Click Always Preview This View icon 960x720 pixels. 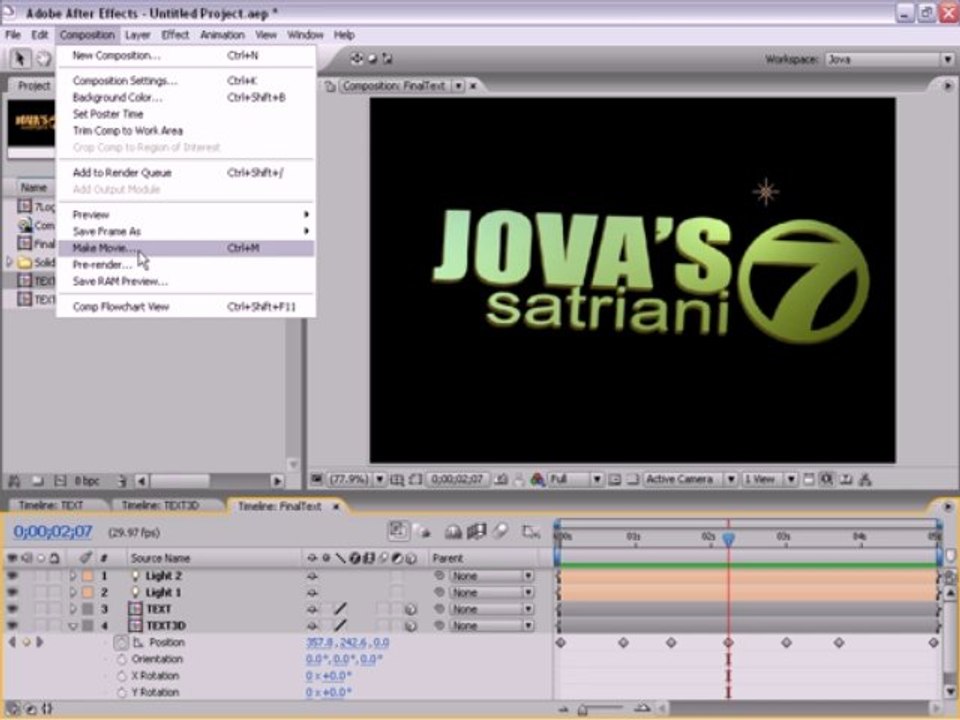pos(316,479)
